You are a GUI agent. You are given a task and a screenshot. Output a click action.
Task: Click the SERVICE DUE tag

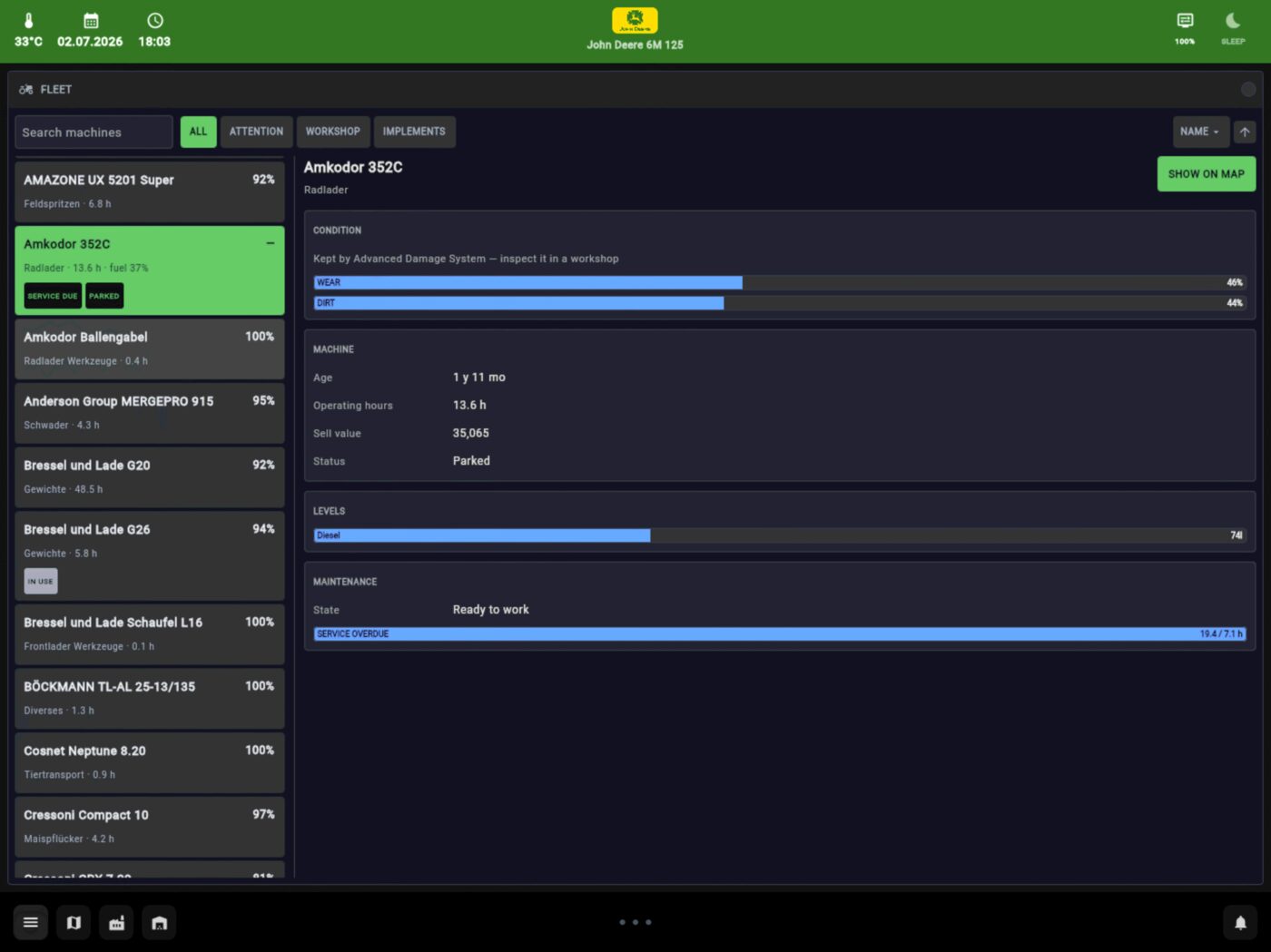point(53,296)
